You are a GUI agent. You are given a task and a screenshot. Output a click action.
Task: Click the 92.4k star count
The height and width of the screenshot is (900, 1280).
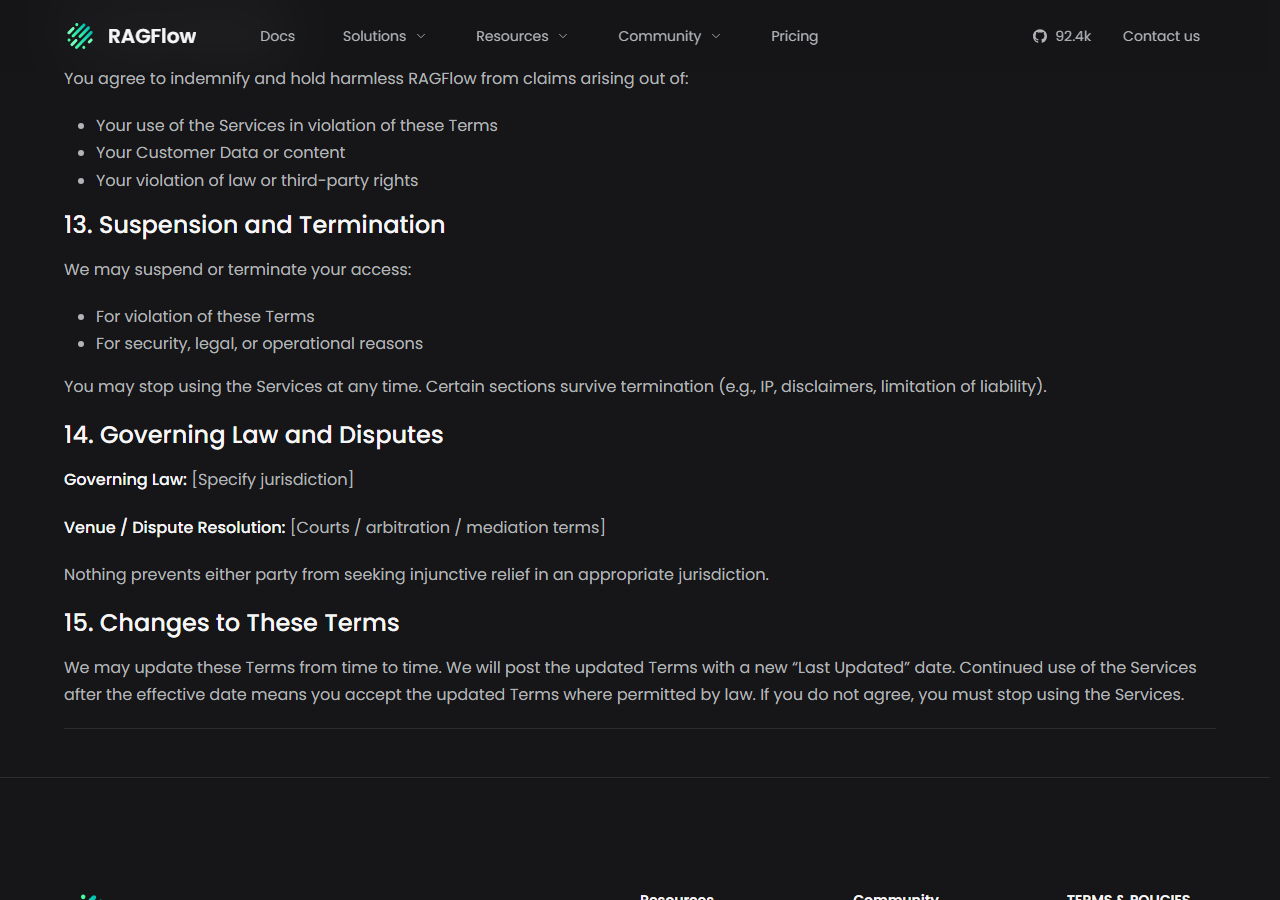point(1073,36)
